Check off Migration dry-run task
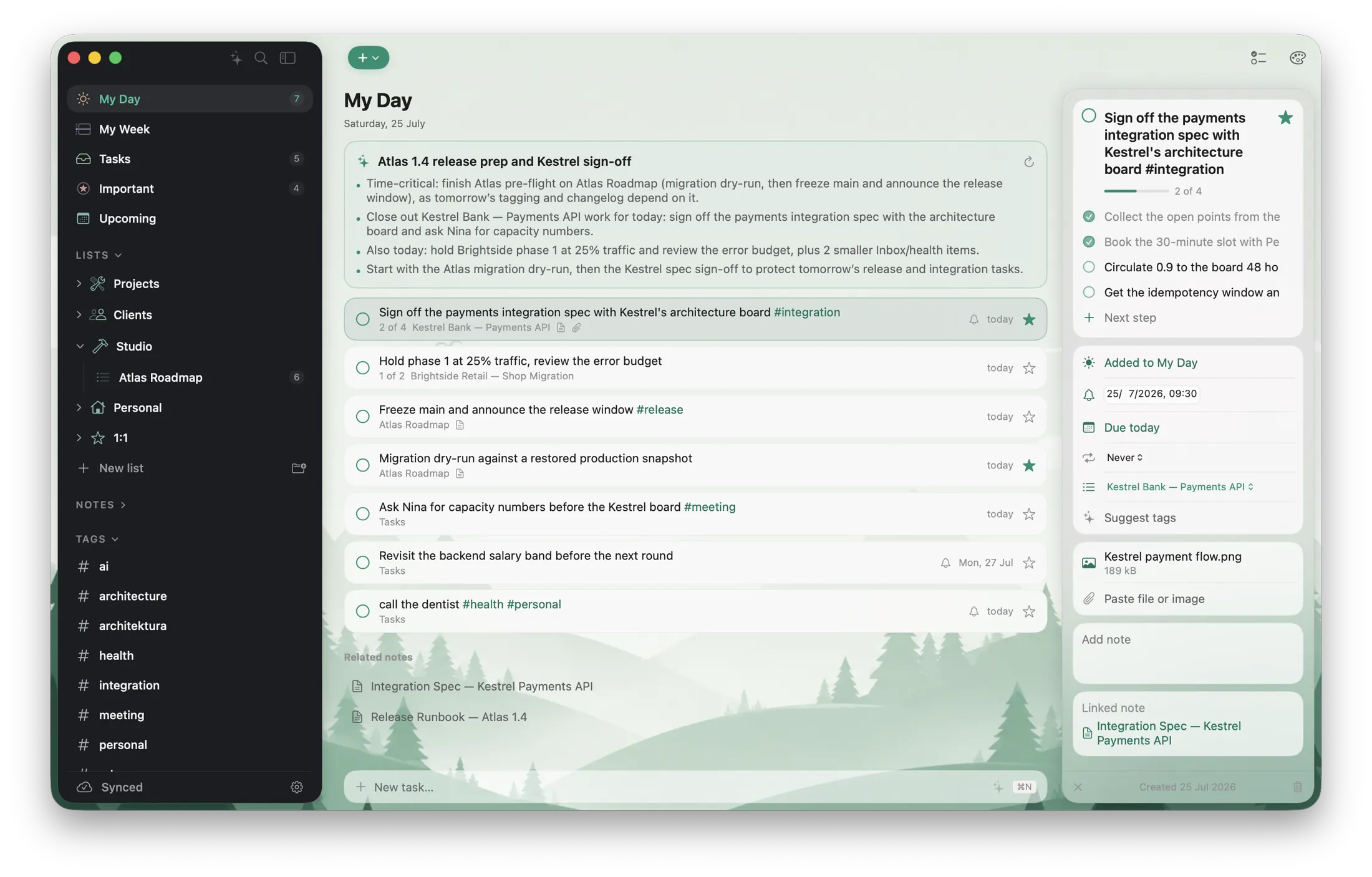 [362, 465]
